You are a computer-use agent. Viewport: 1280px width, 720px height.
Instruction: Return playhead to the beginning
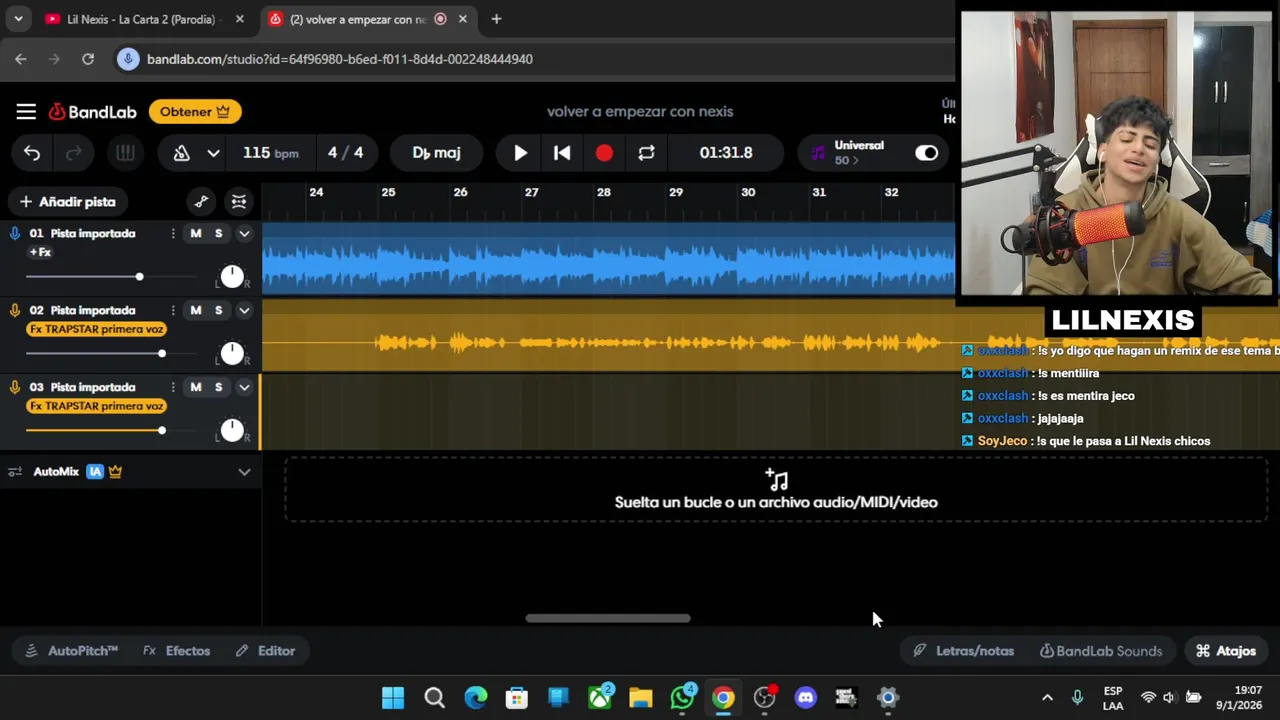pos(562,153)
